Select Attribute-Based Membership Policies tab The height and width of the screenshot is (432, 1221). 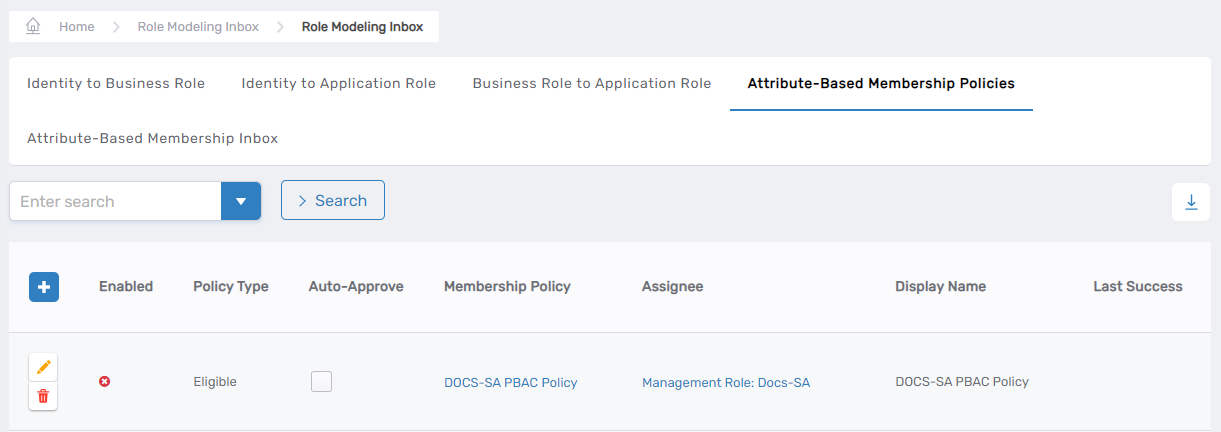pos(881,84)
